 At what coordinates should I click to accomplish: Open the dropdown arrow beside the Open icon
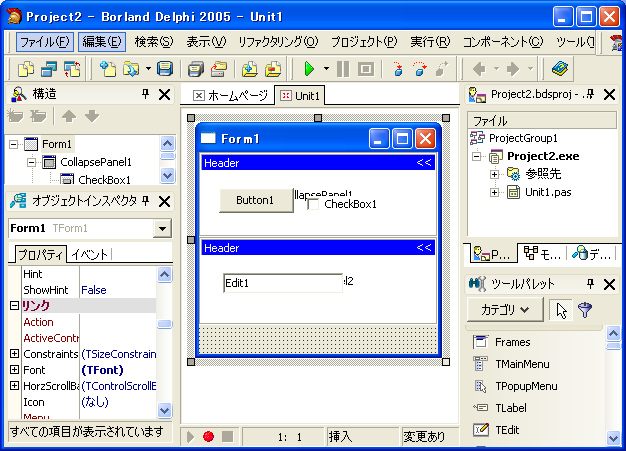point(148,69)
